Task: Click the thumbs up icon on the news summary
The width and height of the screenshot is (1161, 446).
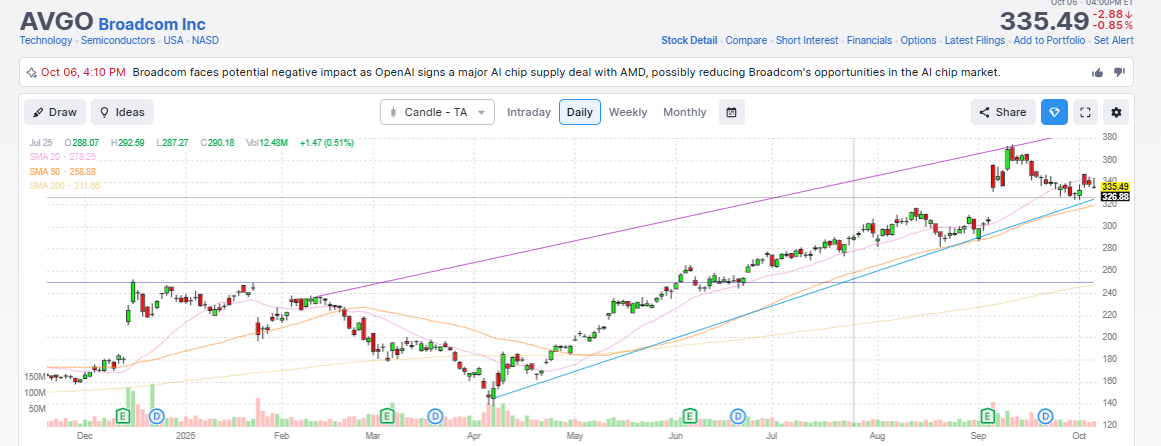Action: [1098, 73]
